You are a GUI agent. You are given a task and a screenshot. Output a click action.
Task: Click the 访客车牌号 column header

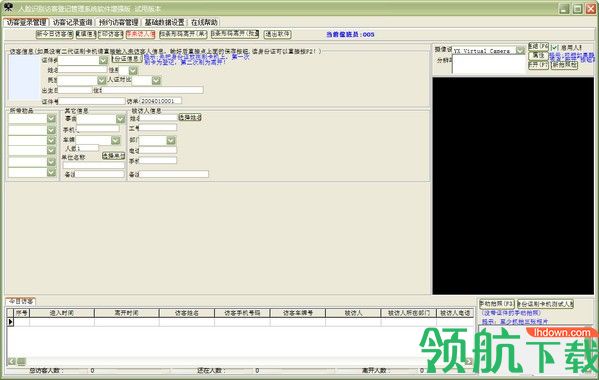click(x=298, y=313)
